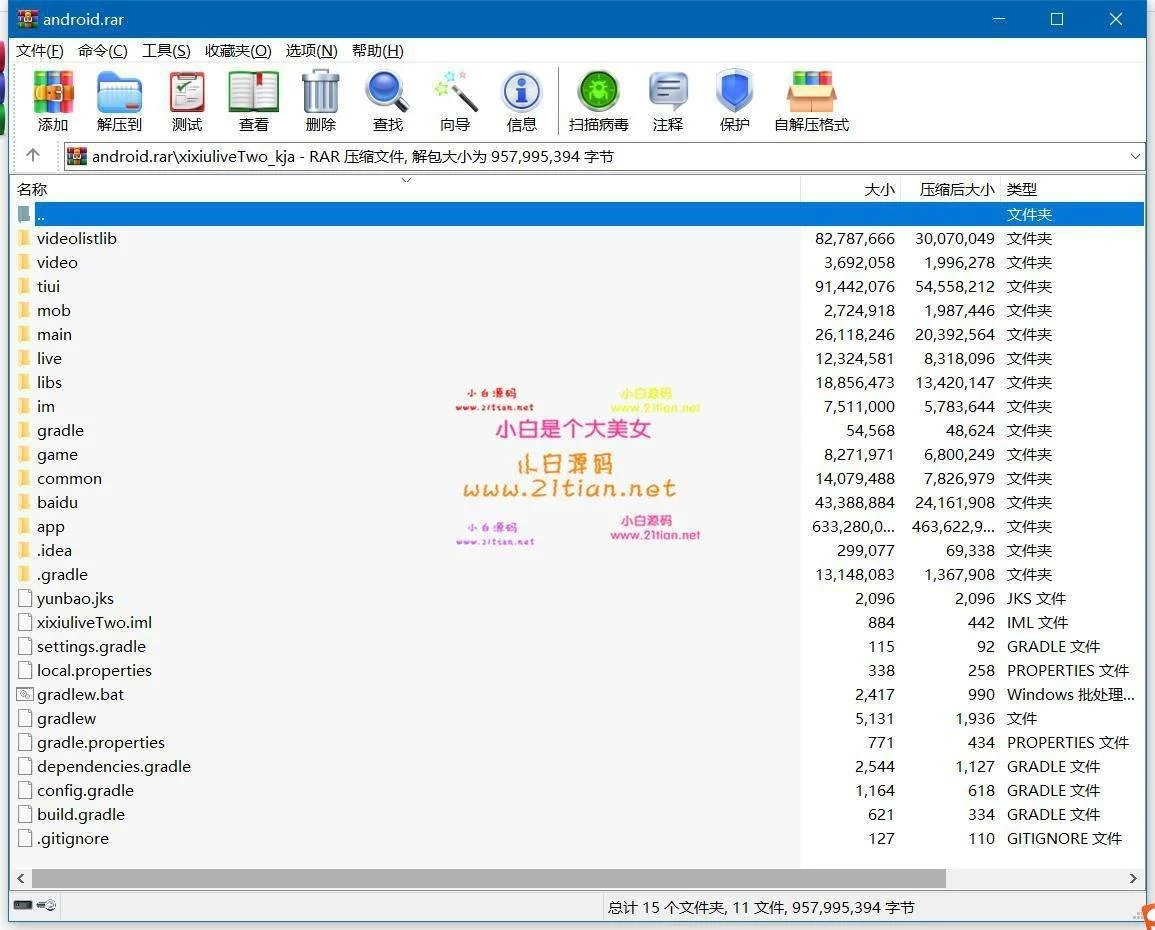The image size is (1155, 930).
Task: Click the 测试 (Test) archive icon
Action: click(x=187, y=93)
